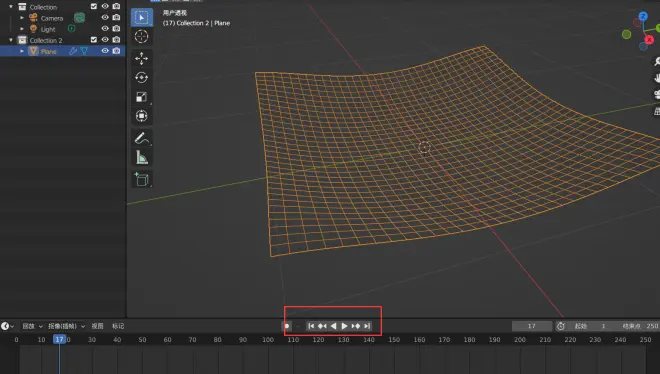Disable Light in renders
The width and height of the screenshot is (660, 374).
tap(116, 28)
